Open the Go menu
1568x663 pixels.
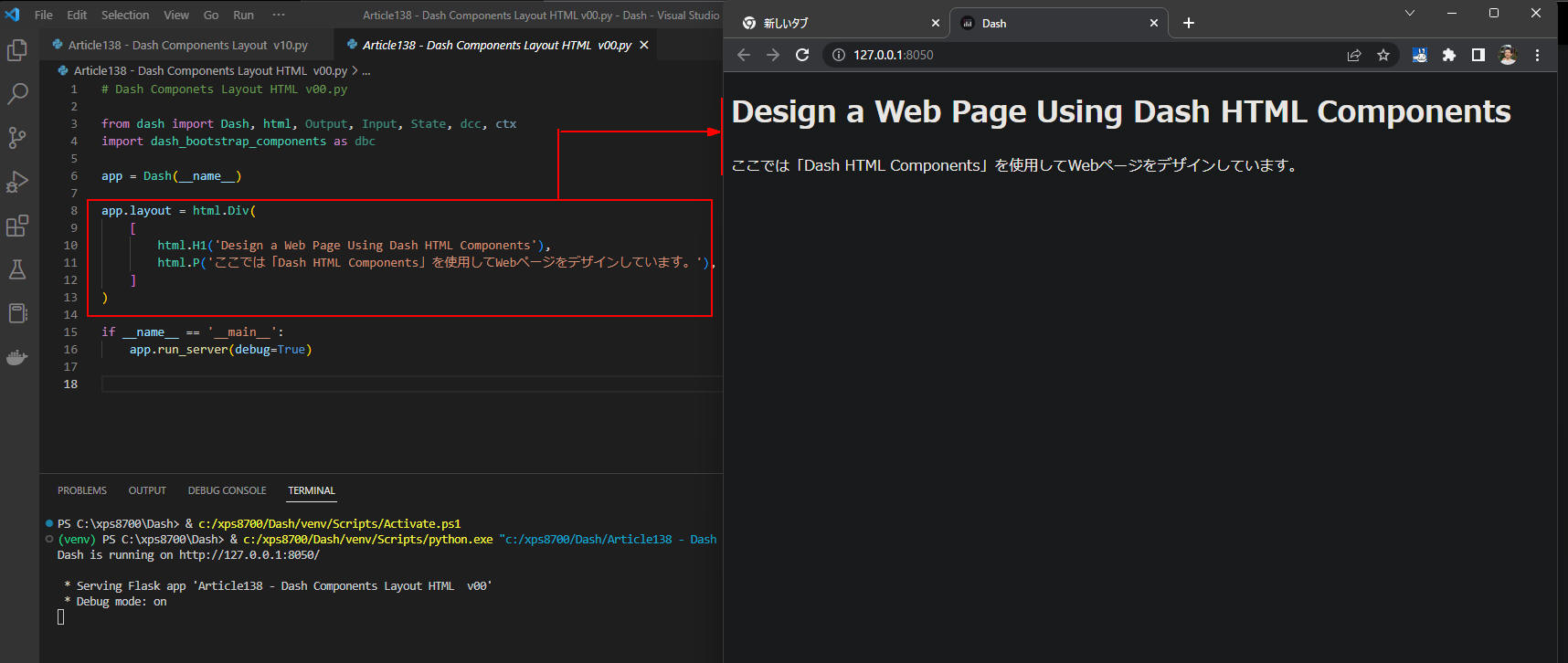[211, 15]
